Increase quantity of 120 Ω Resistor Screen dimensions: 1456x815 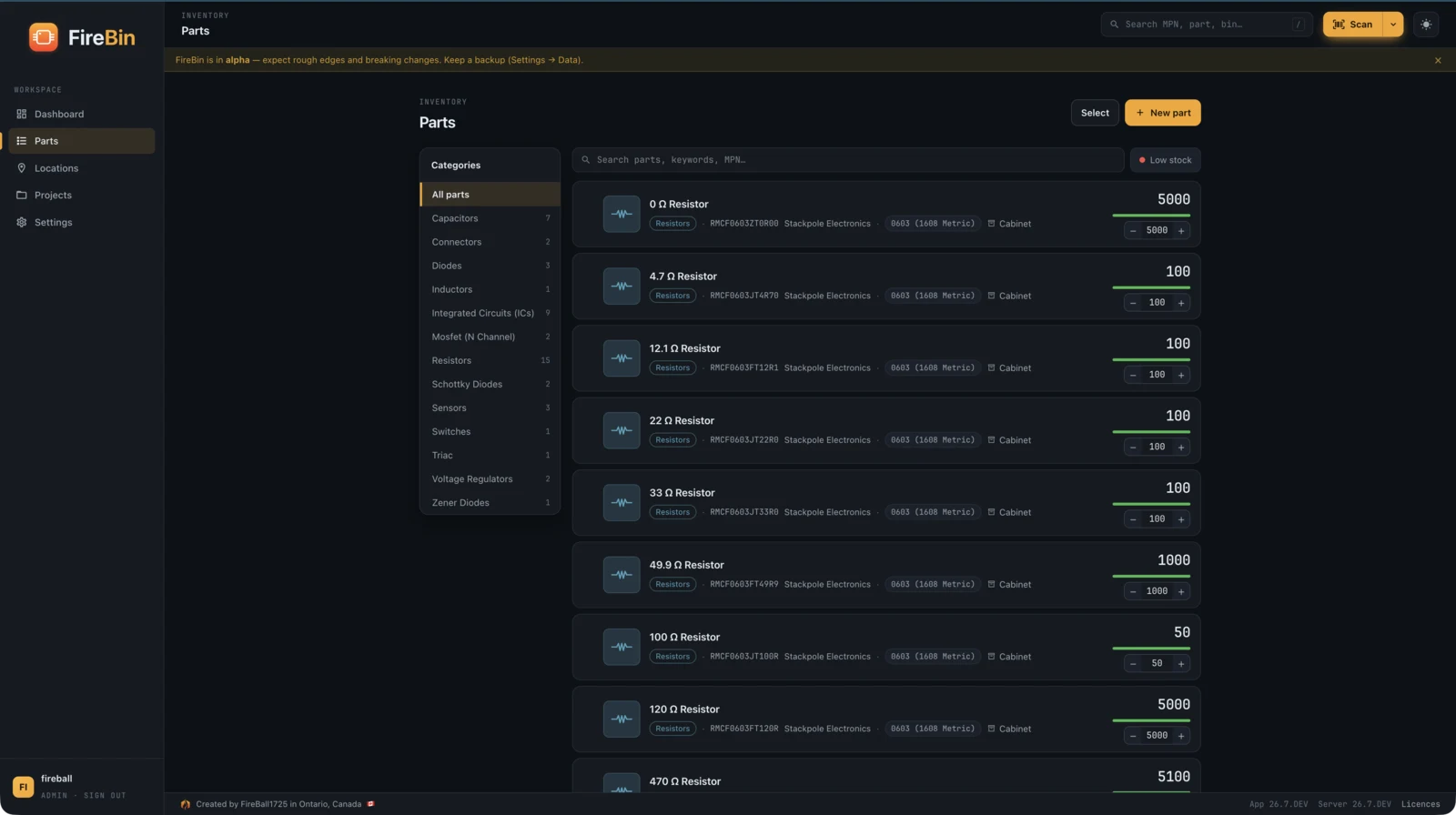(x=1181, y=736)
